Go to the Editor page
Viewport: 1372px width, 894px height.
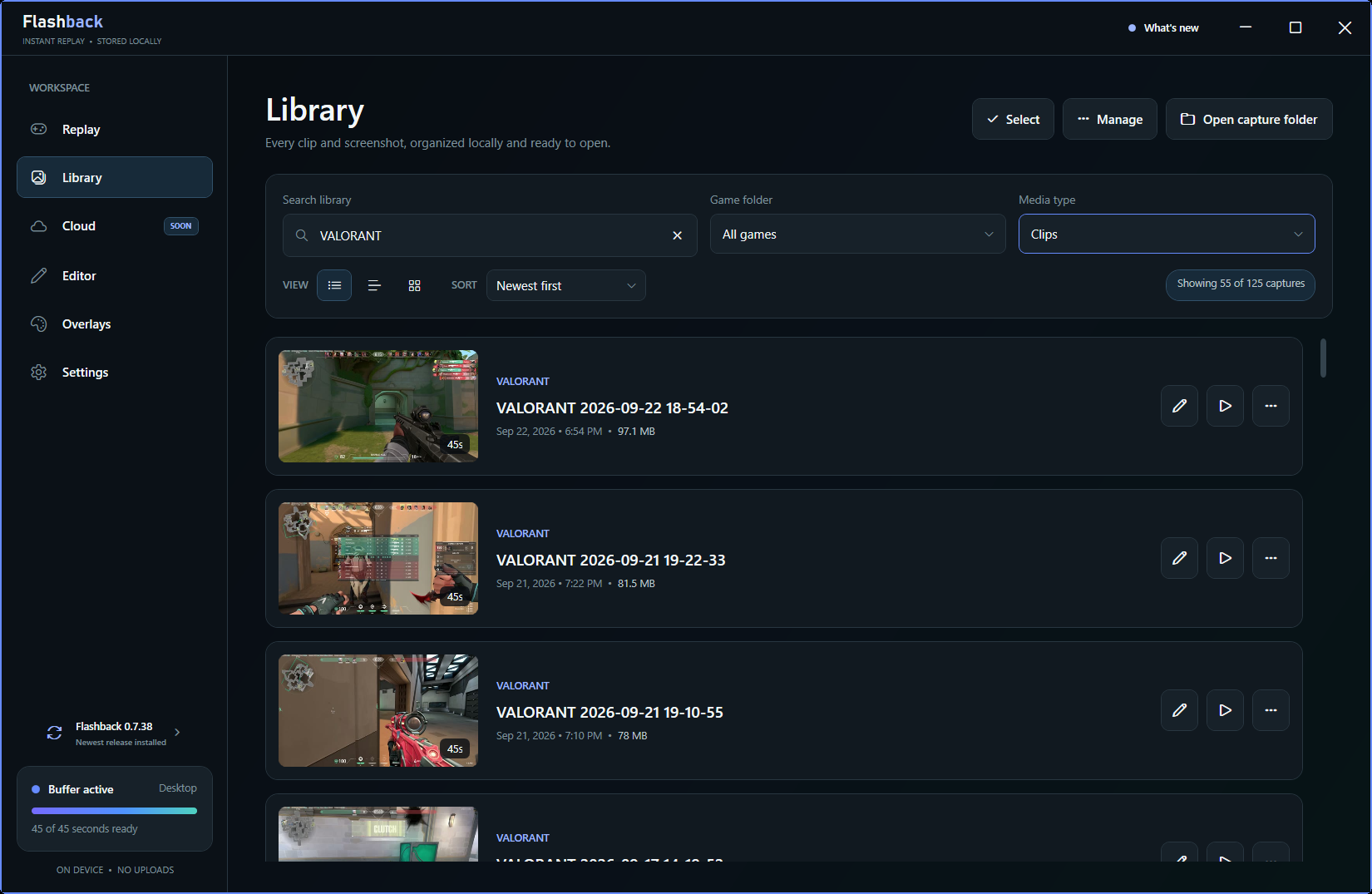click(114, 275)
